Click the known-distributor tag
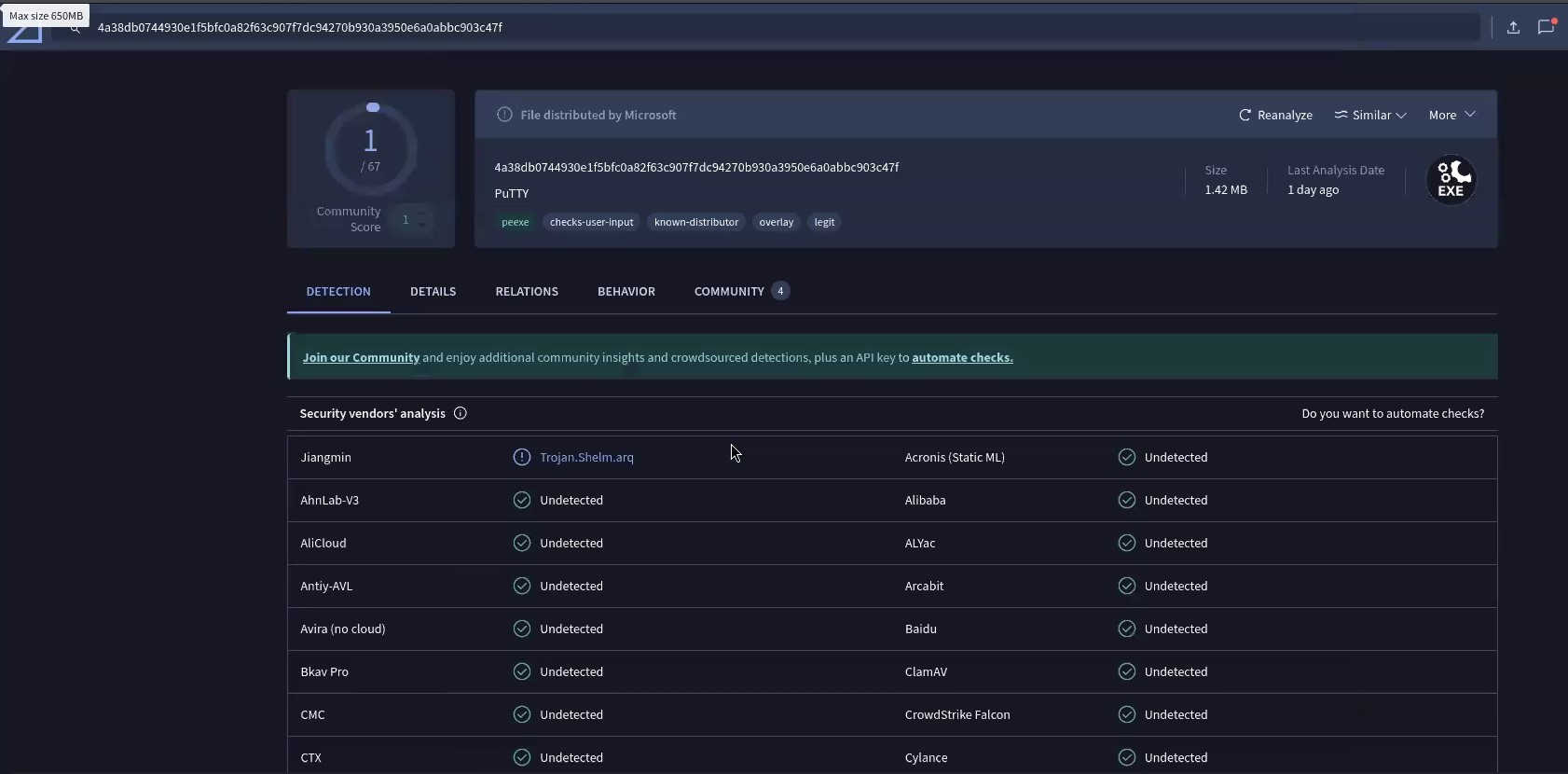Viewport: 1568px width, 774px height. point(696,222)
